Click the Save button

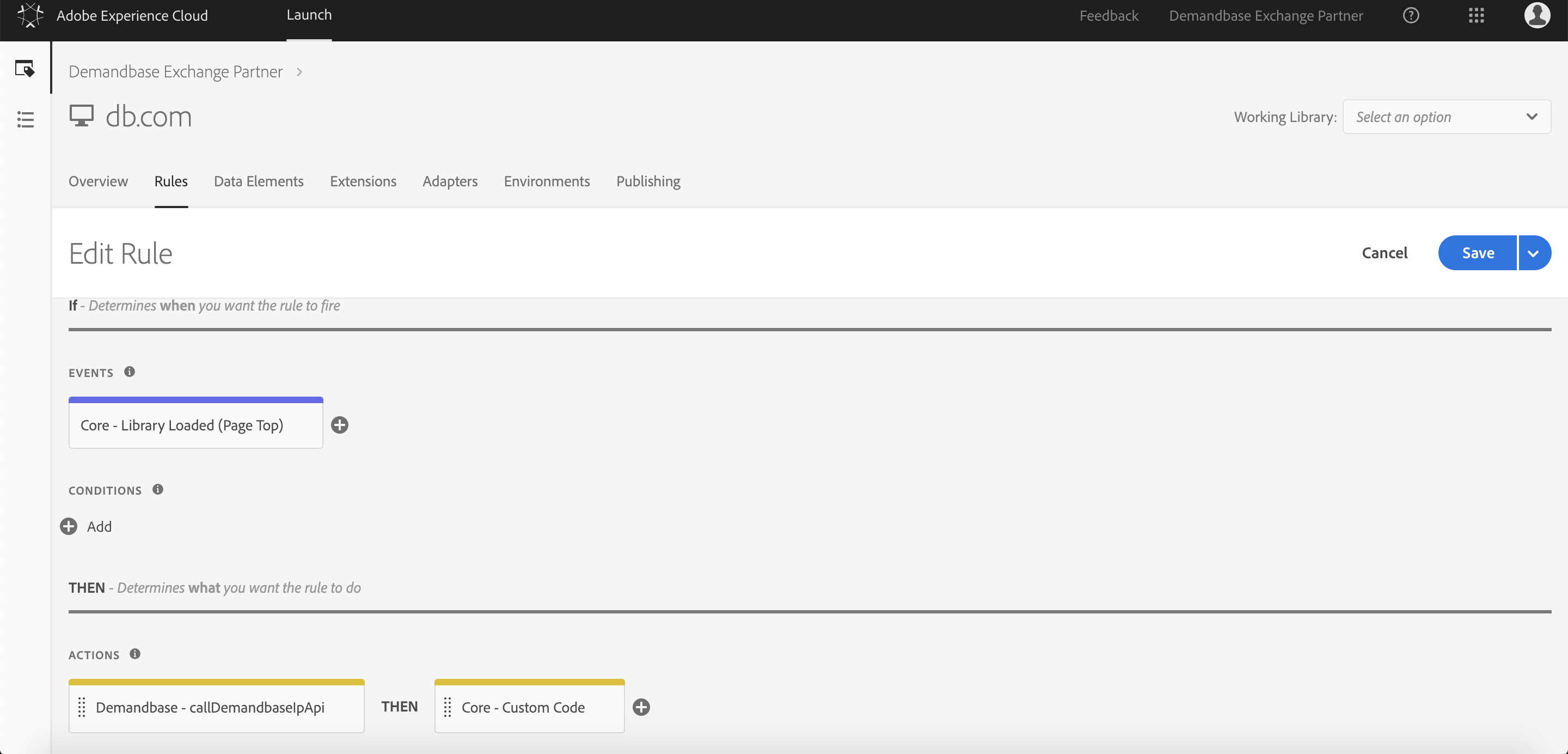(1477, 253)
